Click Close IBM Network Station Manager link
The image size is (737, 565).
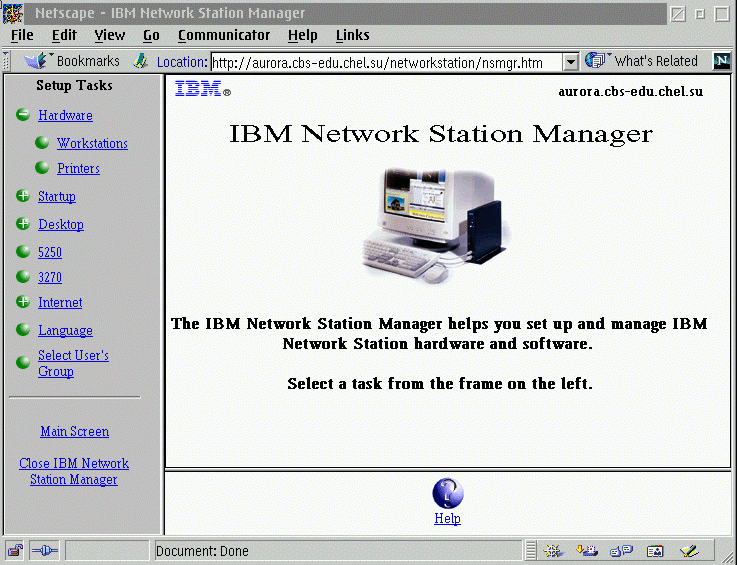coord(74,471)
